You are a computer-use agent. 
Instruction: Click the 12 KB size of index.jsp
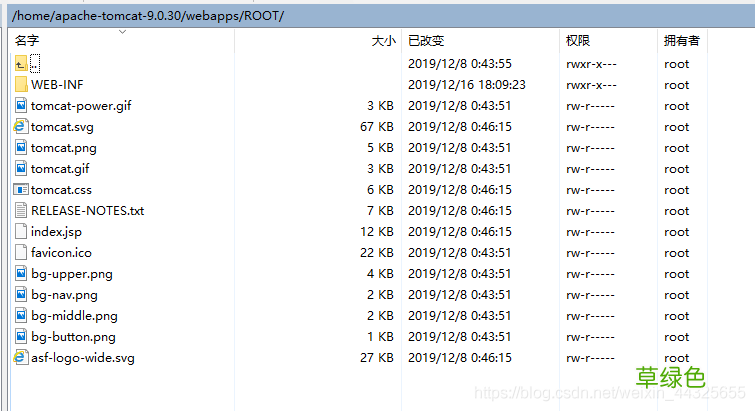(x=377, y=231)
